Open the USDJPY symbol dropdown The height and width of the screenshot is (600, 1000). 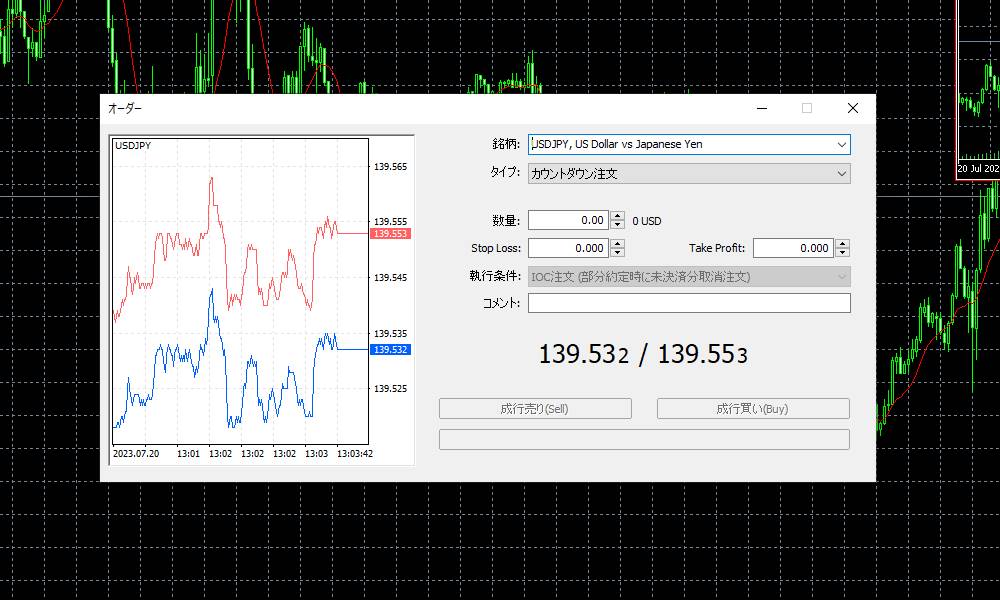pos(841,144)
